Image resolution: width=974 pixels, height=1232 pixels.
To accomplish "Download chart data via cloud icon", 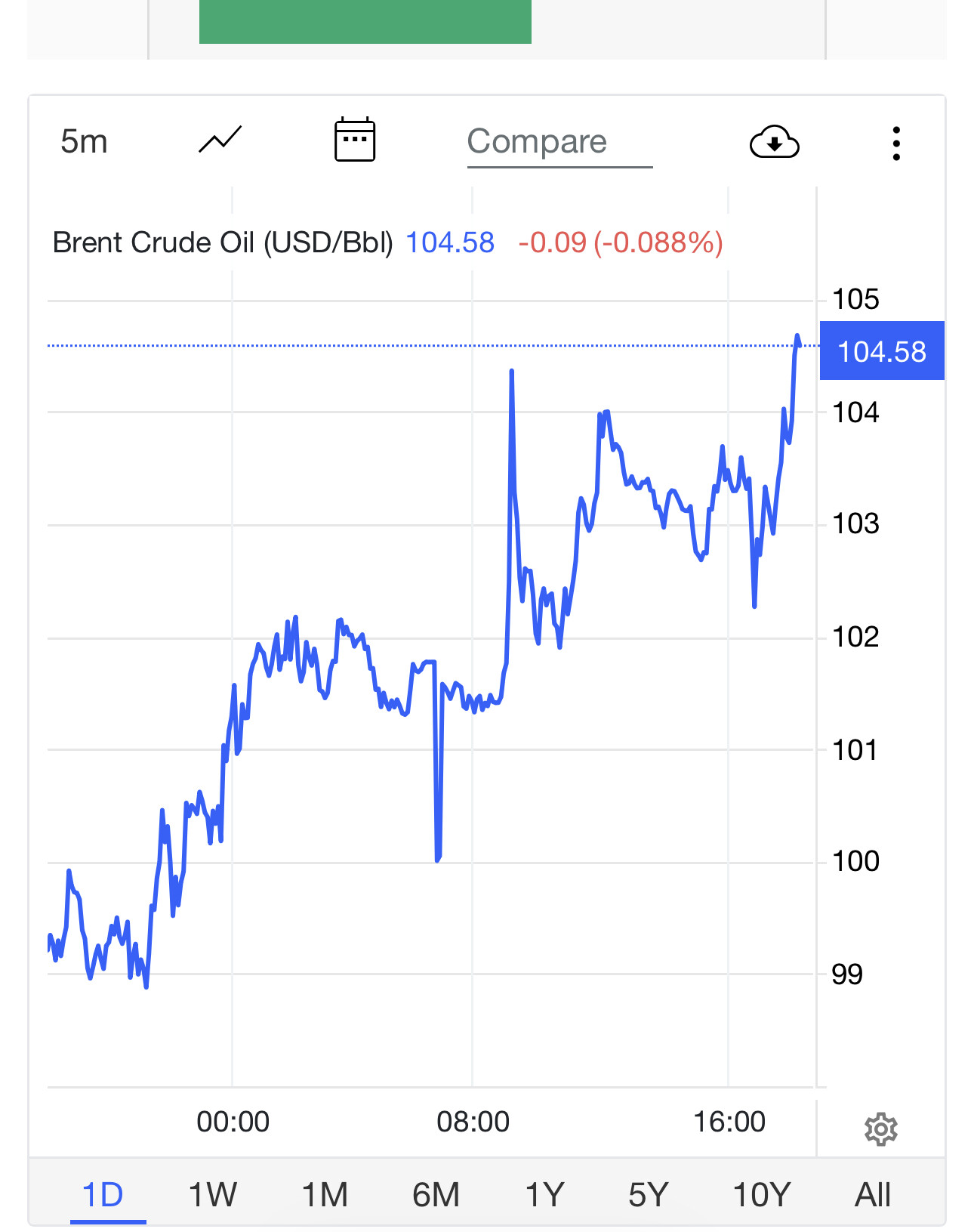I will (x=774, y=142).
